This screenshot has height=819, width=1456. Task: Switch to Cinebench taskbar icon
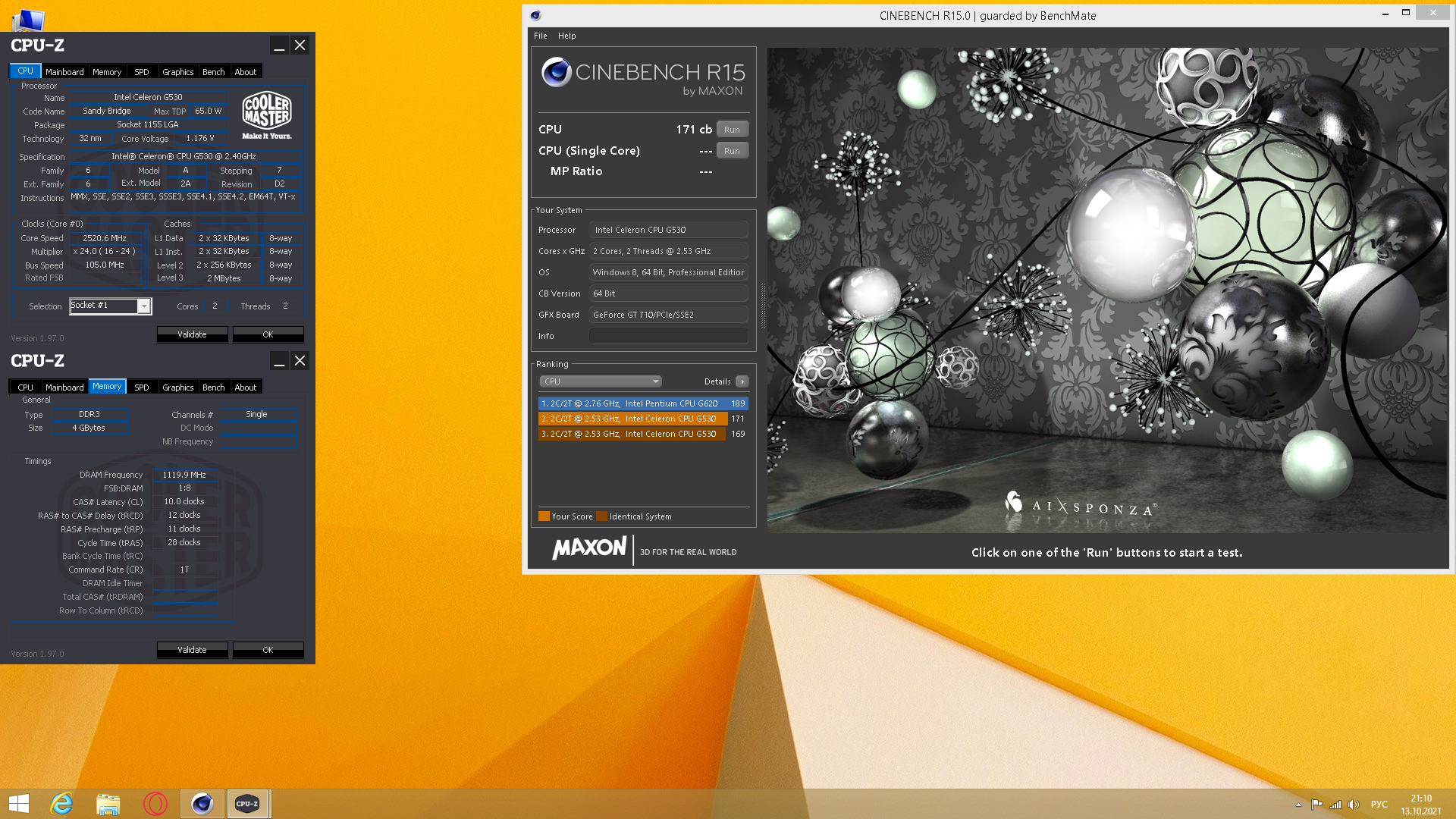[202, 804]
